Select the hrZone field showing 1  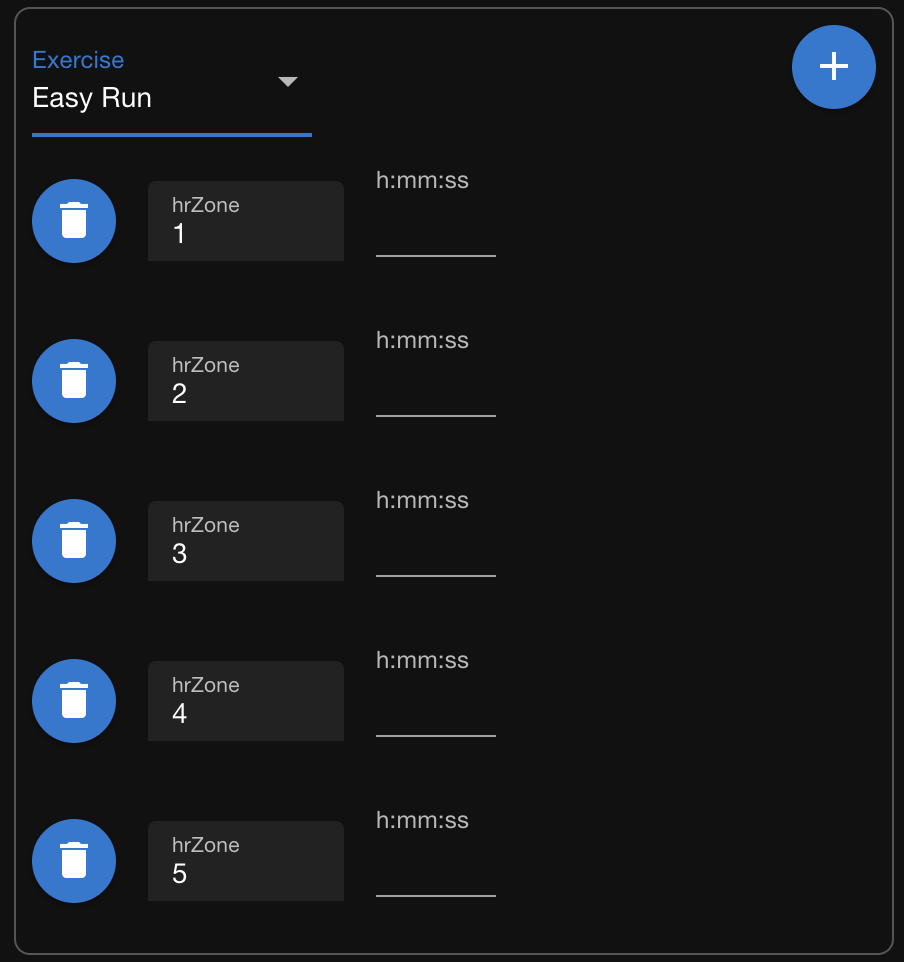click(x=245, y=222)
